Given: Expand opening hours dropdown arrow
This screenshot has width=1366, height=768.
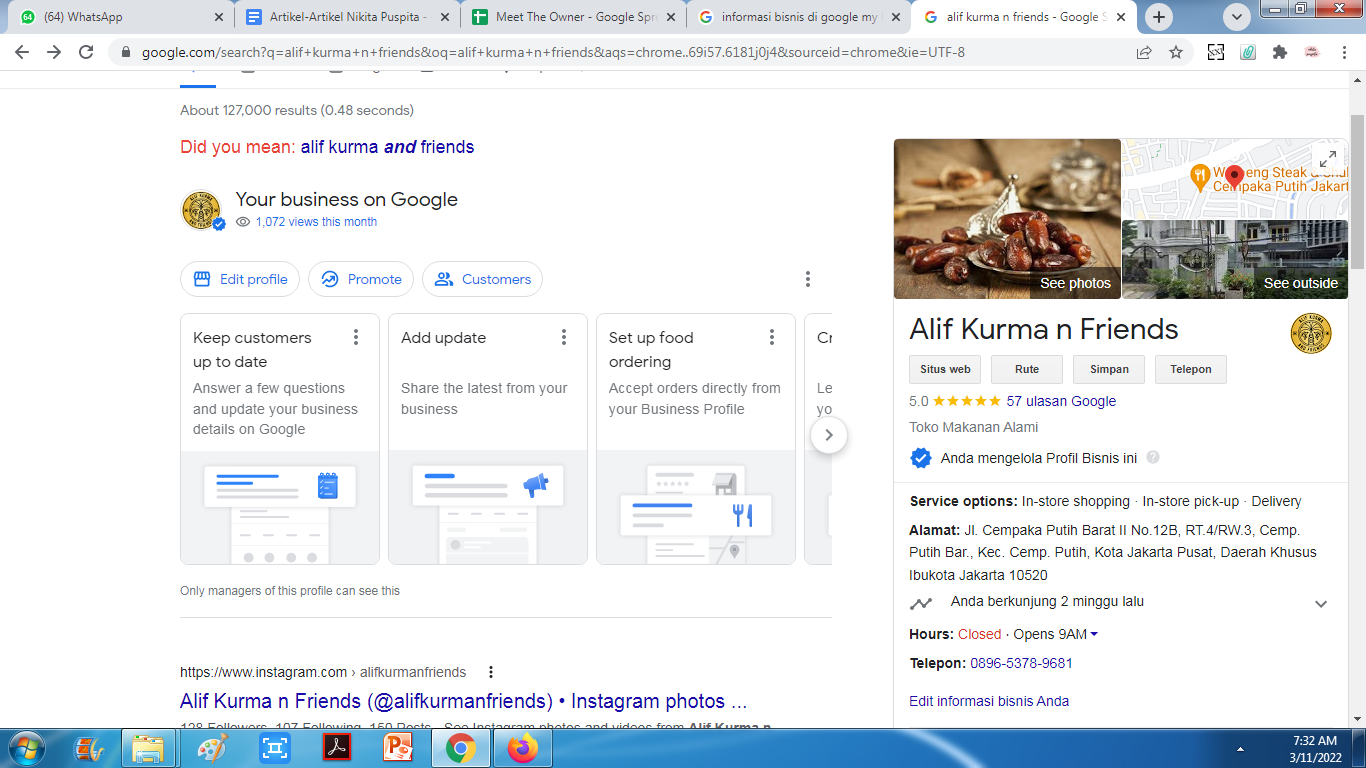Looking at the screenshot, I should 1094,634.
